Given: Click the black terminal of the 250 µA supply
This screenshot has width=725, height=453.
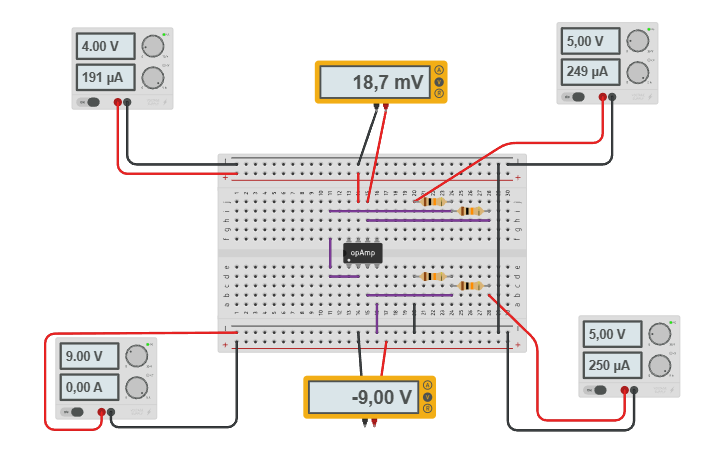Looking at the screenshot, I should click(634, 390).
